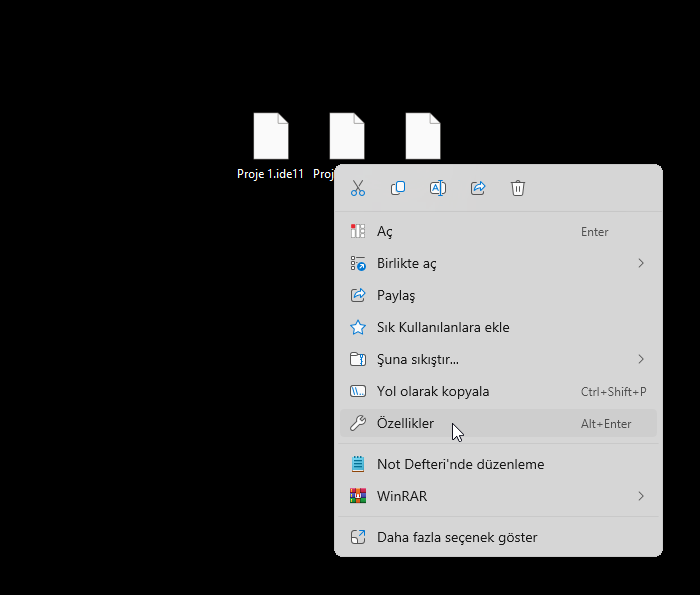Open Özellikler for the file
700x595 pixels.
[x=405, y=424]
